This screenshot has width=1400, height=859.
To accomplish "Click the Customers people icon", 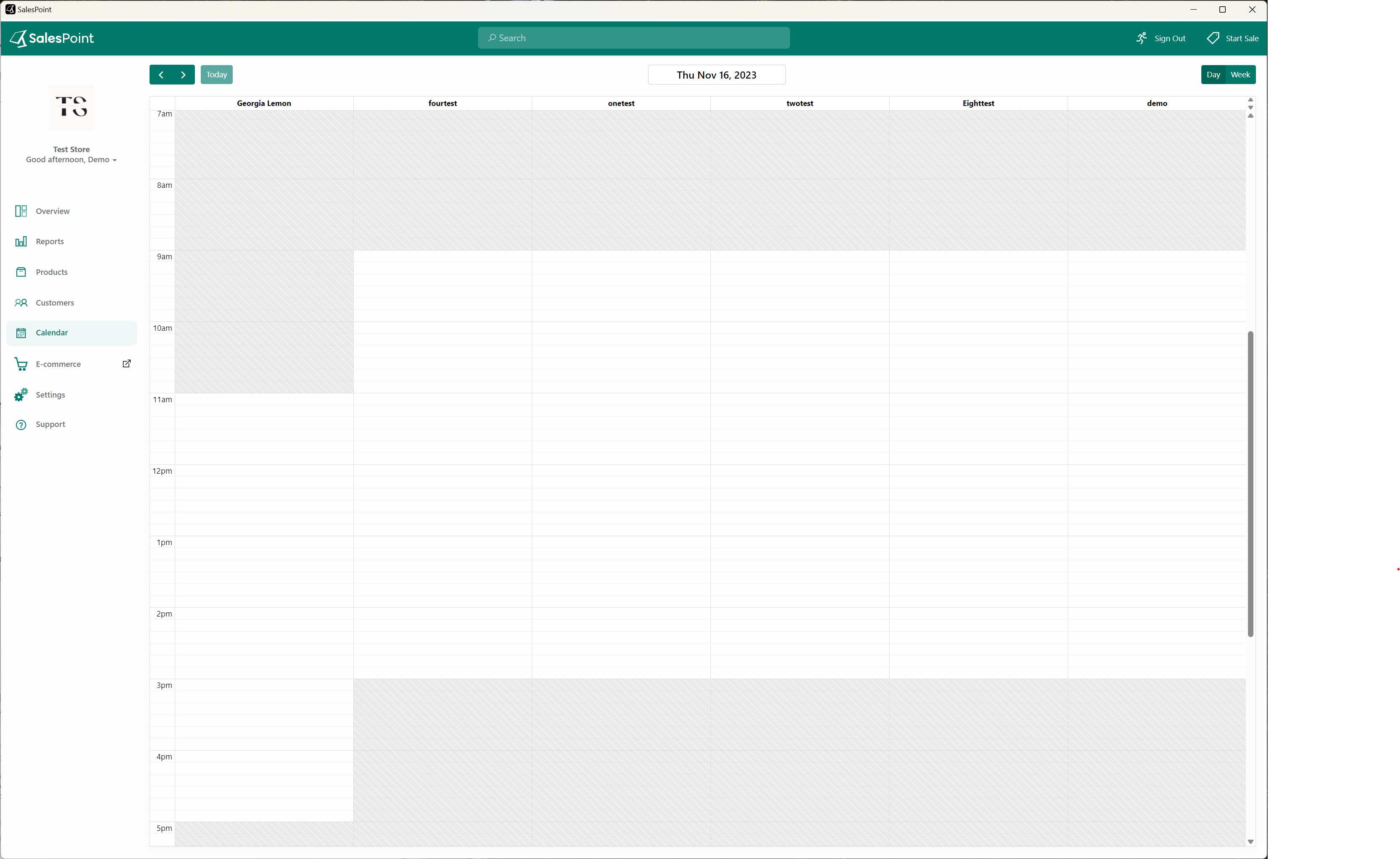I will (x=21, y=303).
